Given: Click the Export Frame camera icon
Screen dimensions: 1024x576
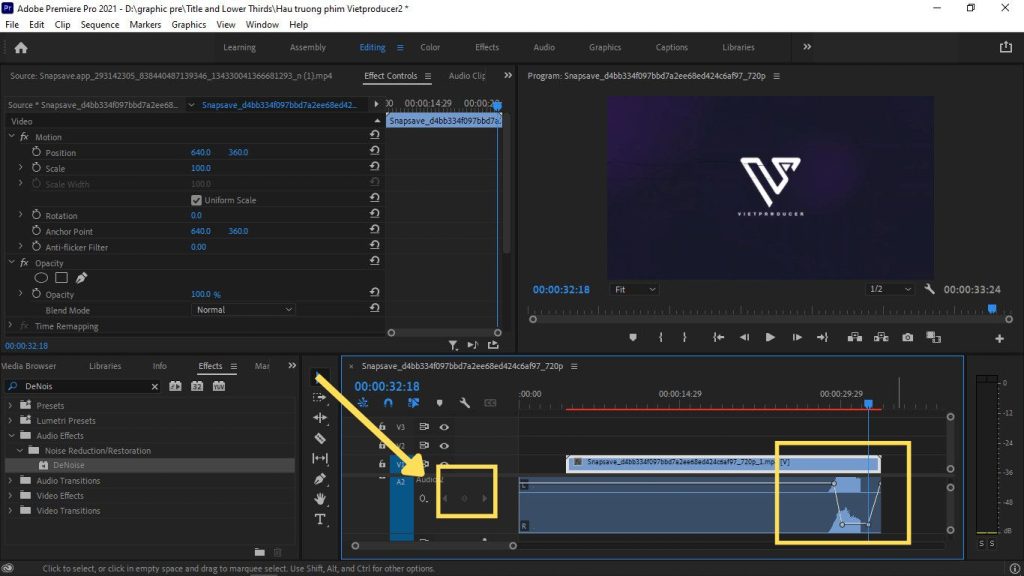Looking at the screenshot, I should click(x=907, y=338).
